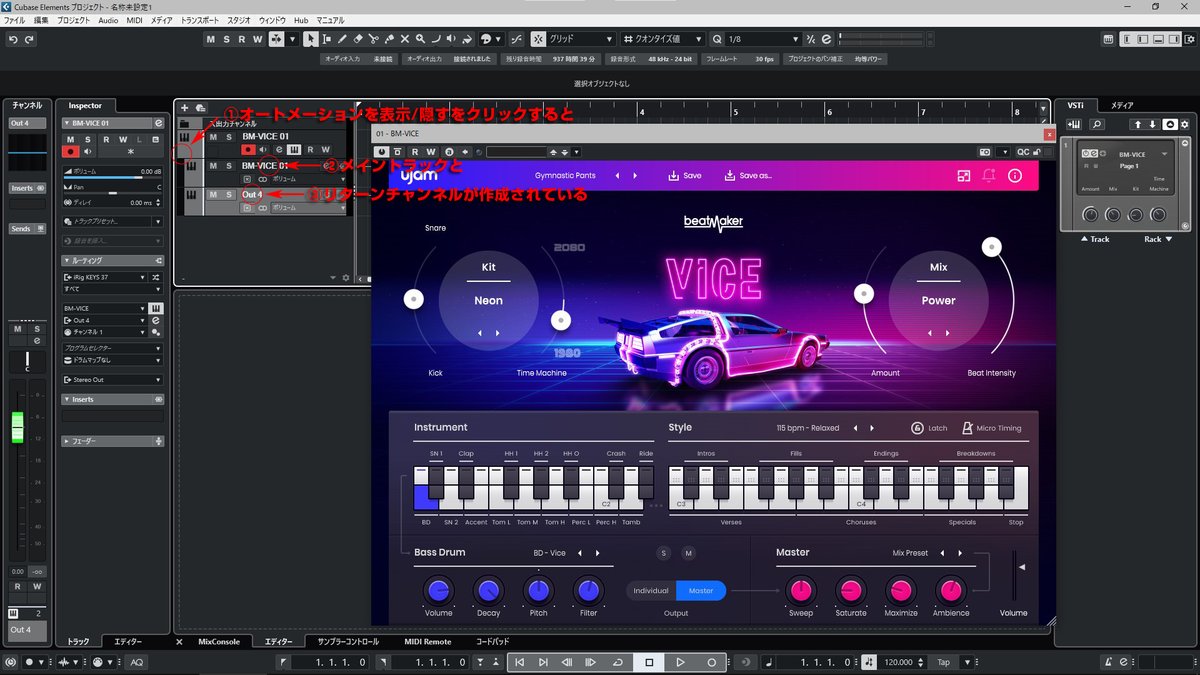Select the Split (scissors) tool

point(373,38)
